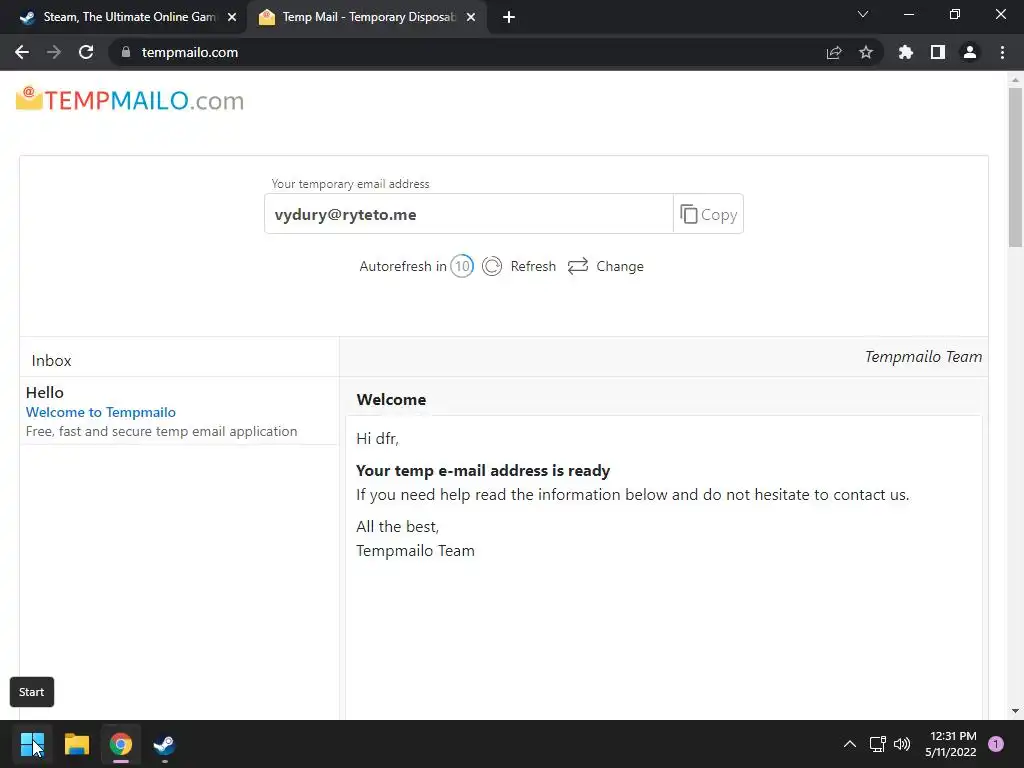Click the Chrome taskbar icon

(121, 744)
